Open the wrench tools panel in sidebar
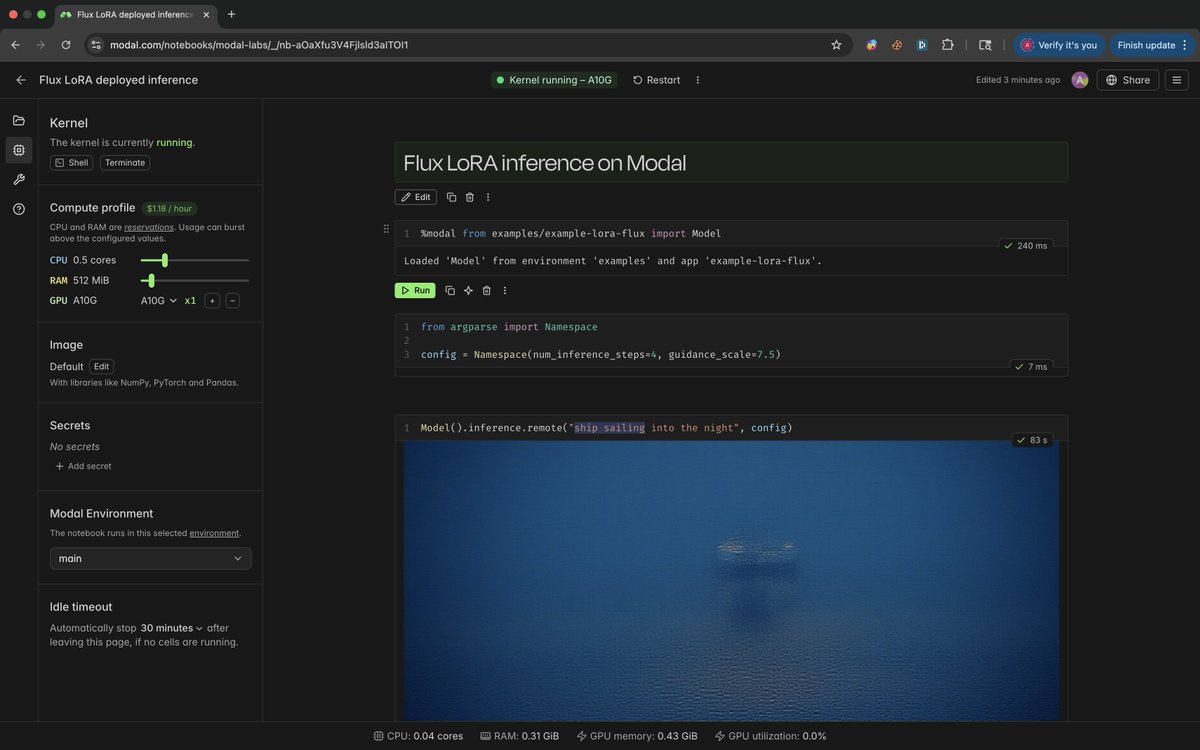Viewport: 1200px width, 750px height. [x=18, y=180]
